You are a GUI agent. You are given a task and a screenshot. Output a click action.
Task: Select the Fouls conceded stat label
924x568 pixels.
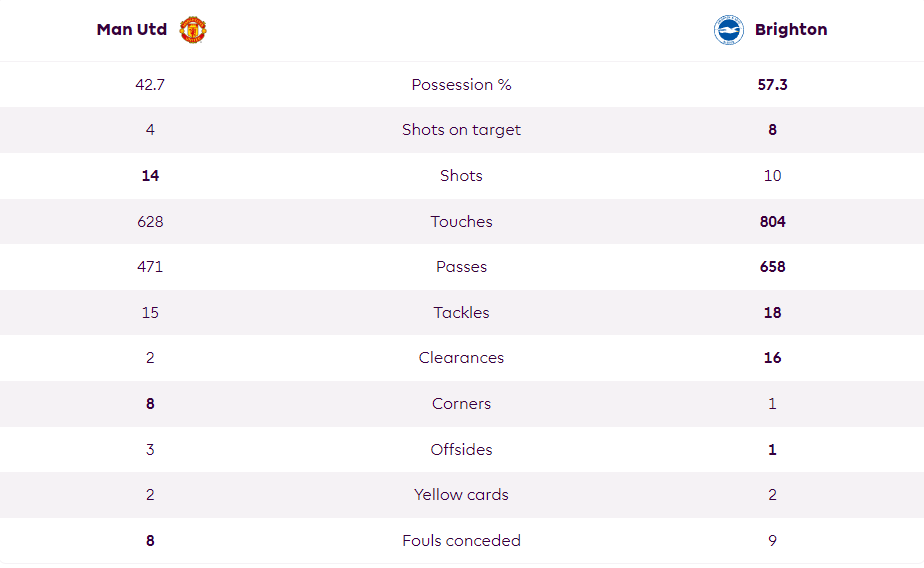coord(461,540)
